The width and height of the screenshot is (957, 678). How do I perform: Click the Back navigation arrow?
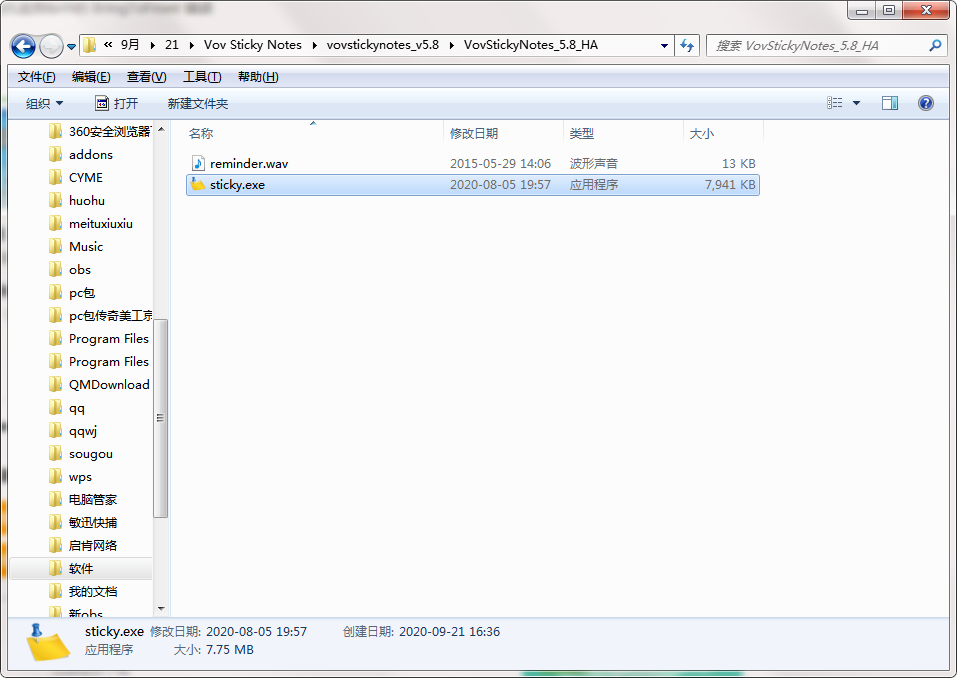[23, 46]
